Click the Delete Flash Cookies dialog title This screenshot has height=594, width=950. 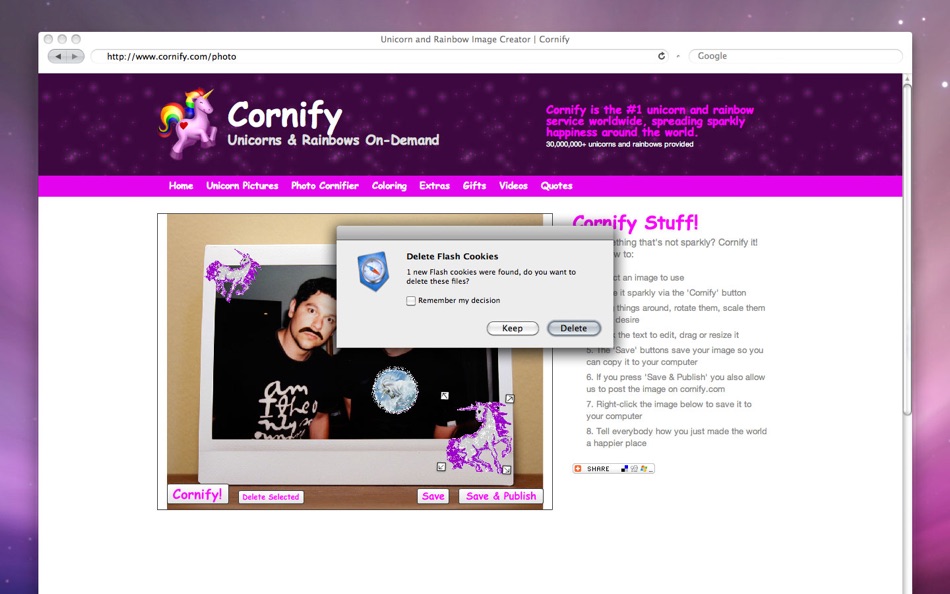452,256
